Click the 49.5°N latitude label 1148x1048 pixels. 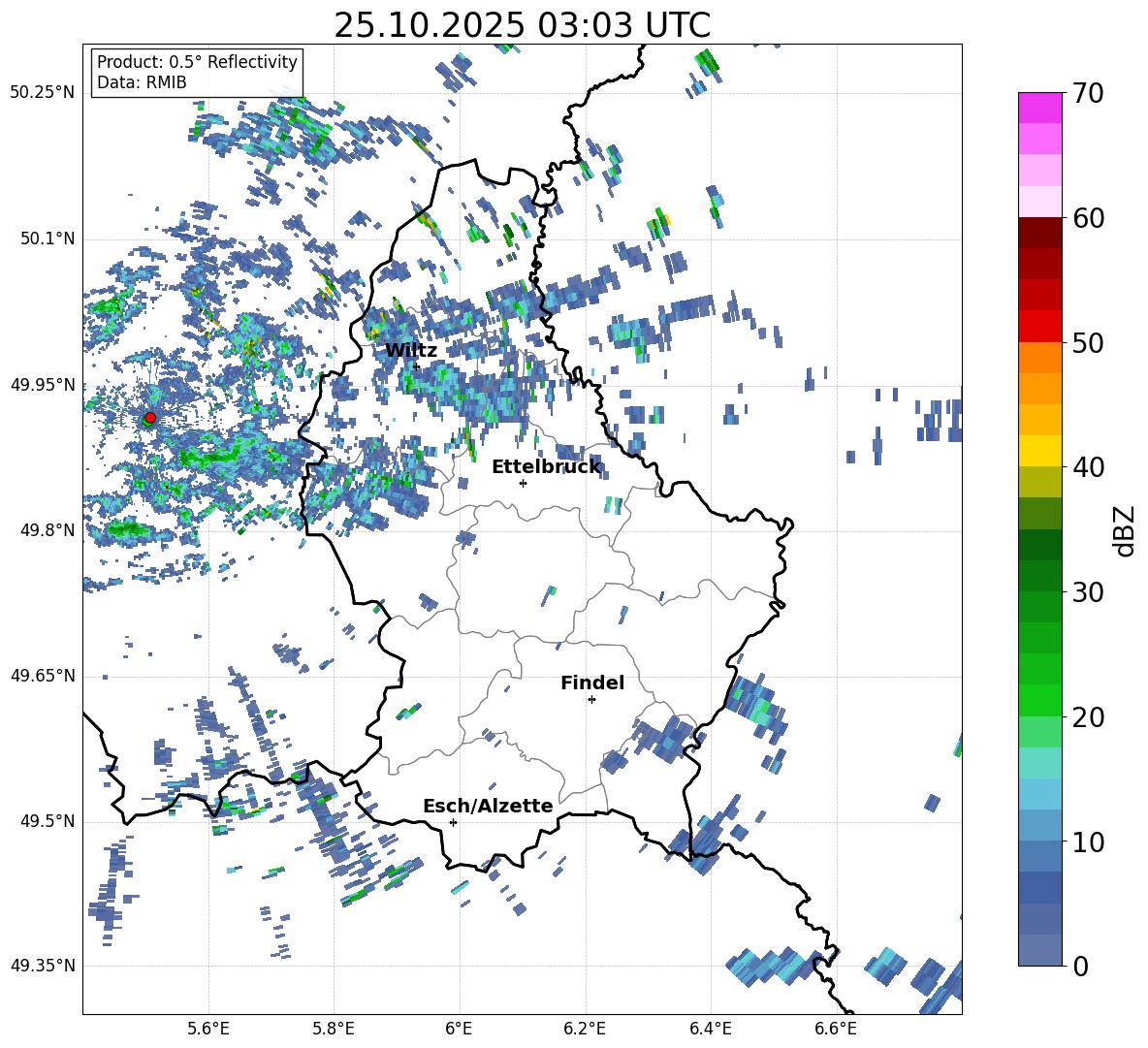point(48,822)
